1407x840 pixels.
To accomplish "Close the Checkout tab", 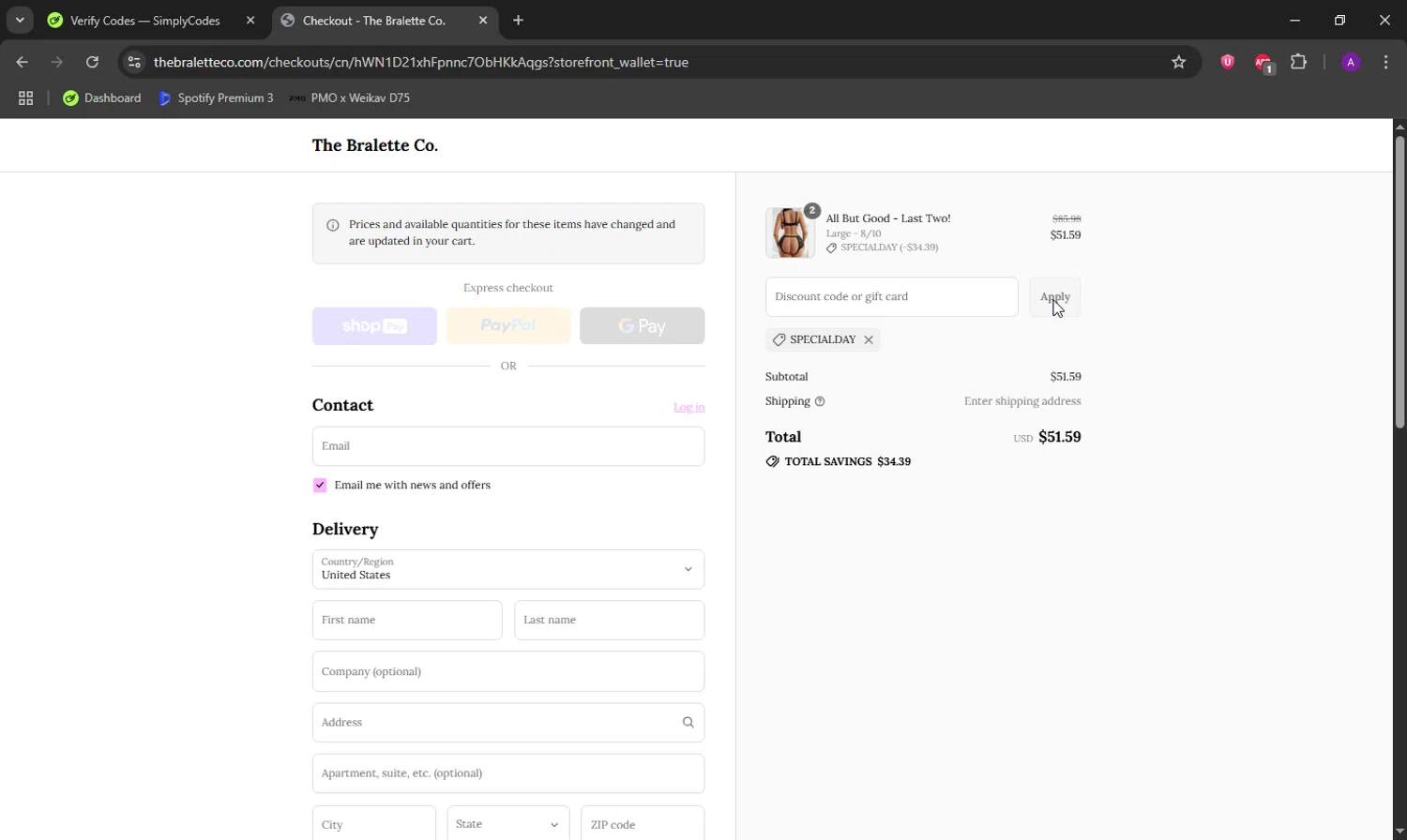I will tap(483, 20).
